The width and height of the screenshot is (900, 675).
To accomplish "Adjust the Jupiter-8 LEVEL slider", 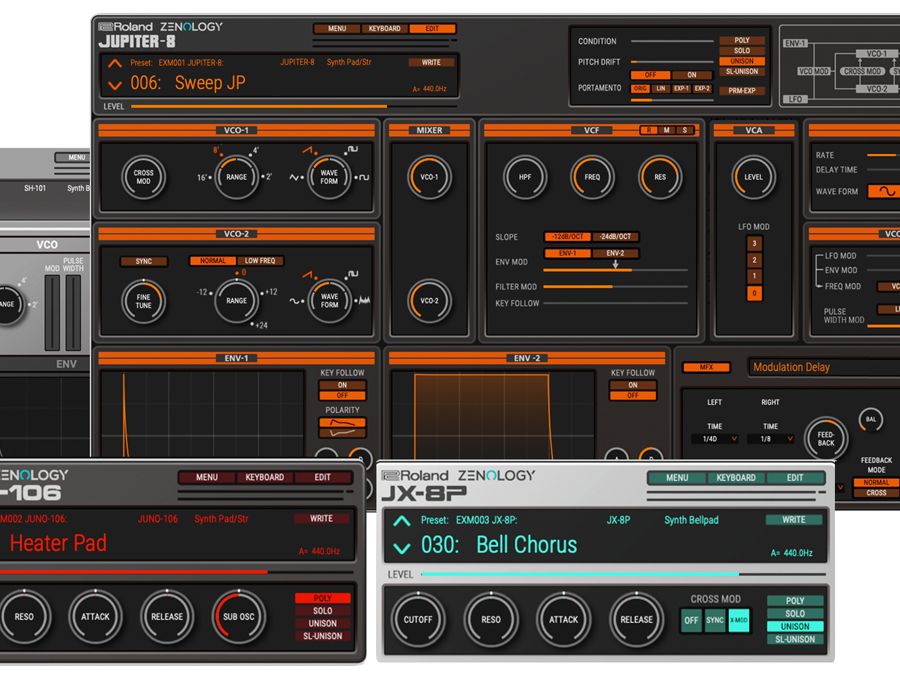I will [294, 106].
